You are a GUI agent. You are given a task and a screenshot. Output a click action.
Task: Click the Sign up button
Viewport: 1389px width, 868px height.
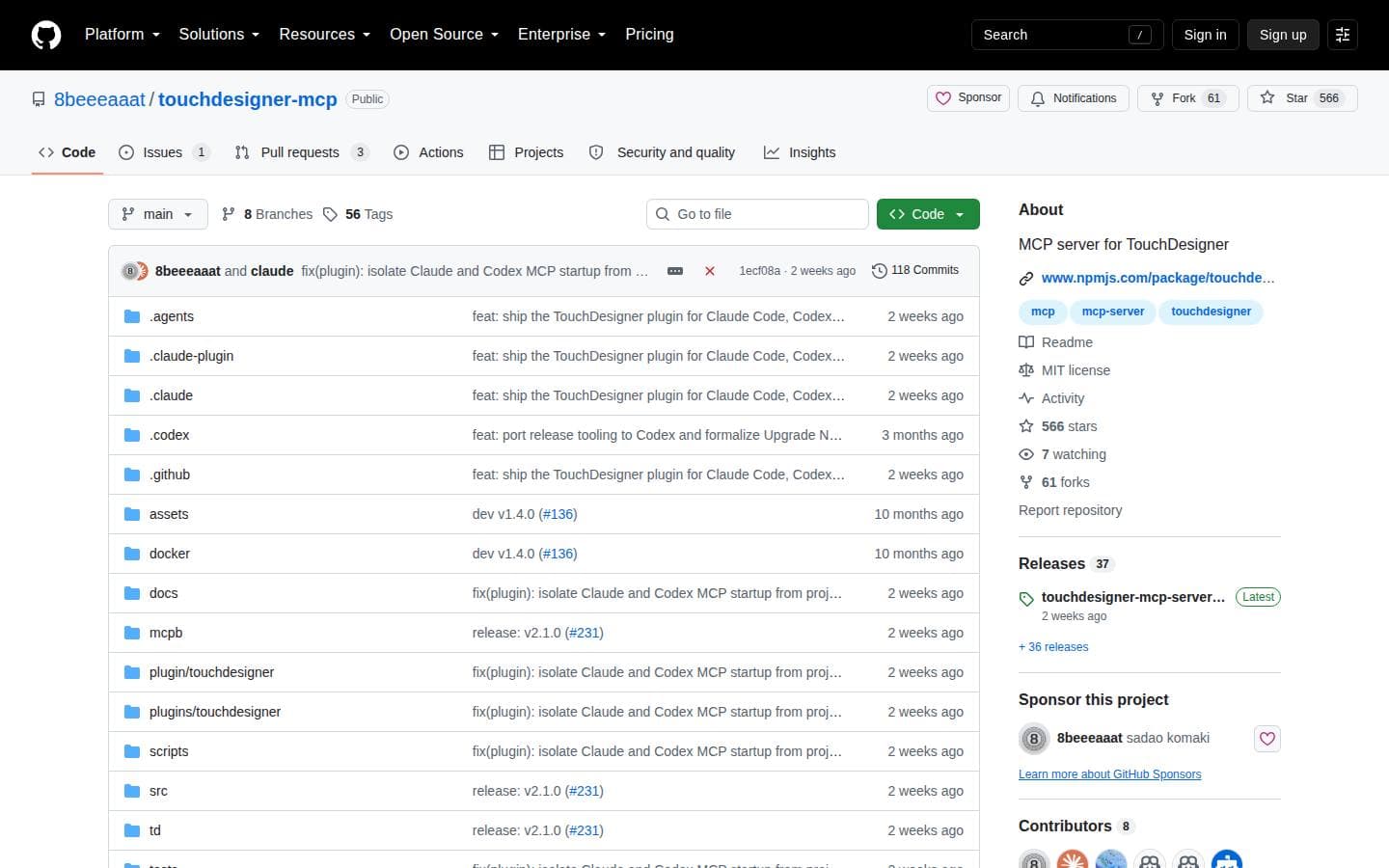pos(1283,35)
